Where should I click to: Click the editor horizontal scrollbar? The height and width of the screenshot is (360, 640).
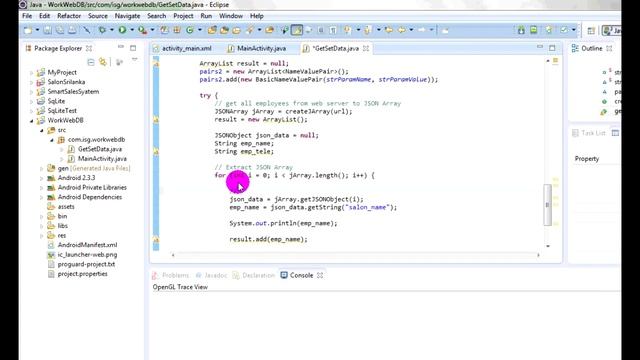(x=355, y=255)
